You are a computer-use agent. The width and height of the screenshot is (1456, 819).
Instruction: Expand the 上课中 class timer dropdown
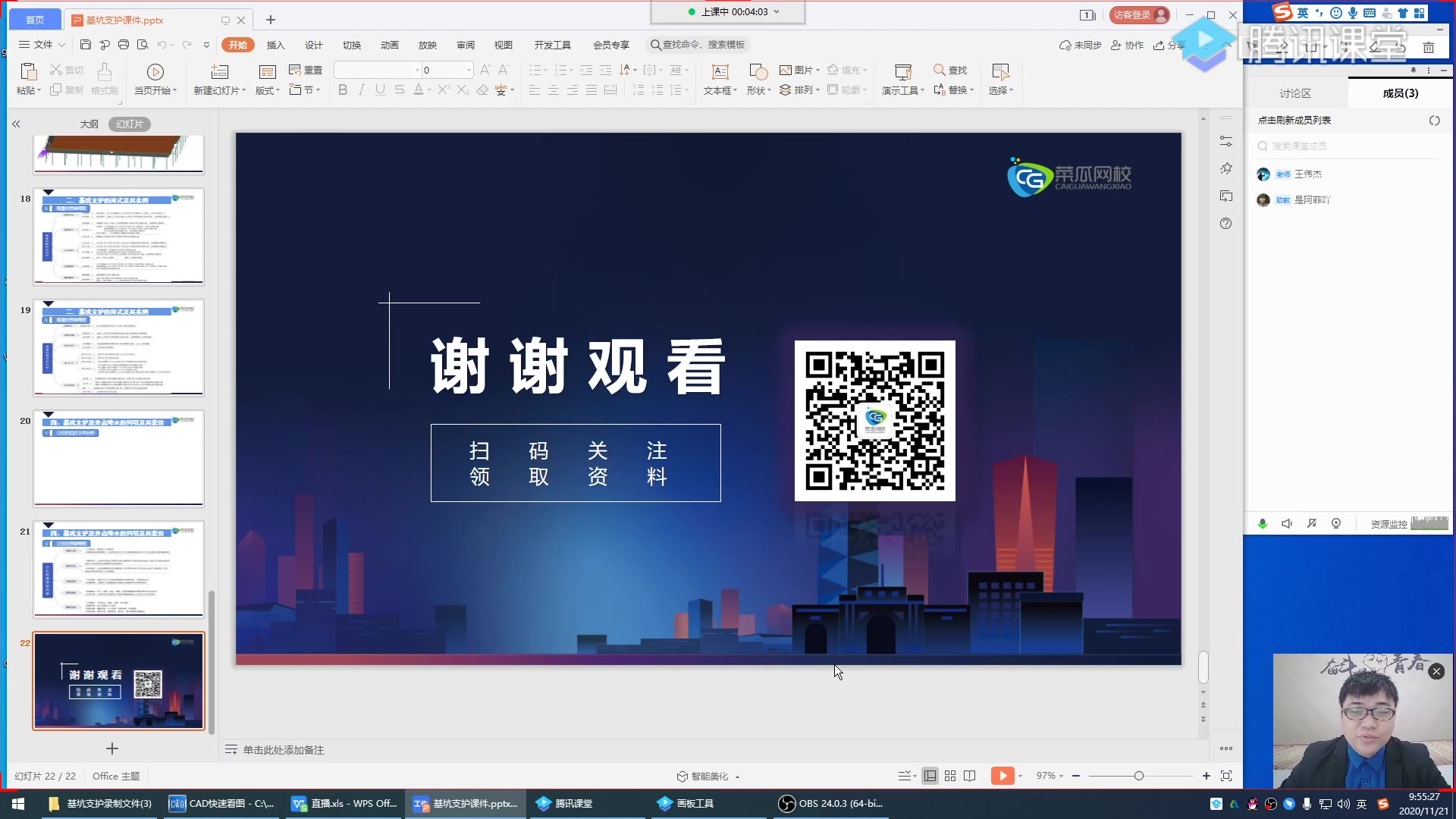[x=777, y=11]
